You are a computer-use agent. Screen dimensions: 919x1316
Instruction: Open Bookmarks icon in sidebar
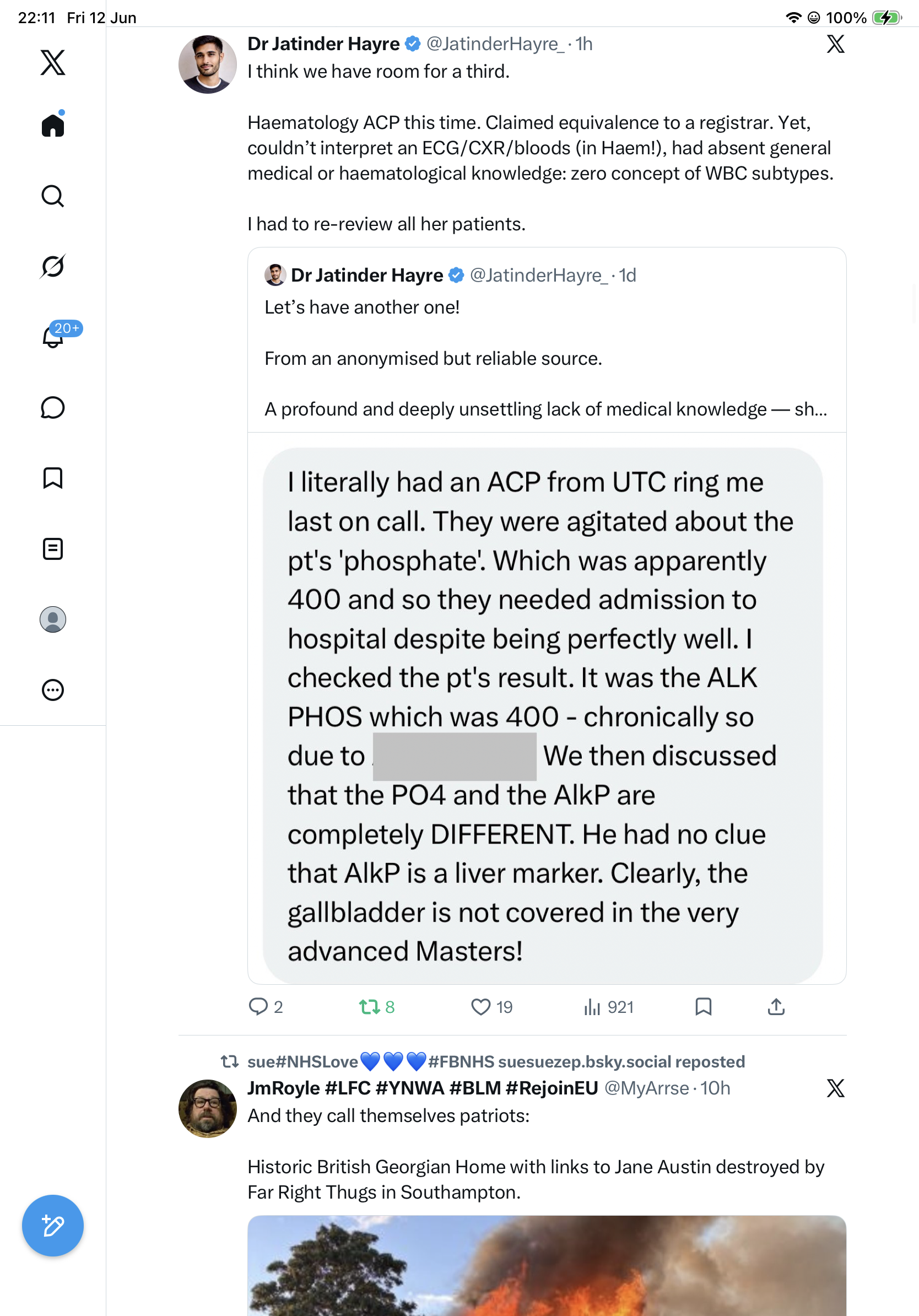click(x=53, y=478)
